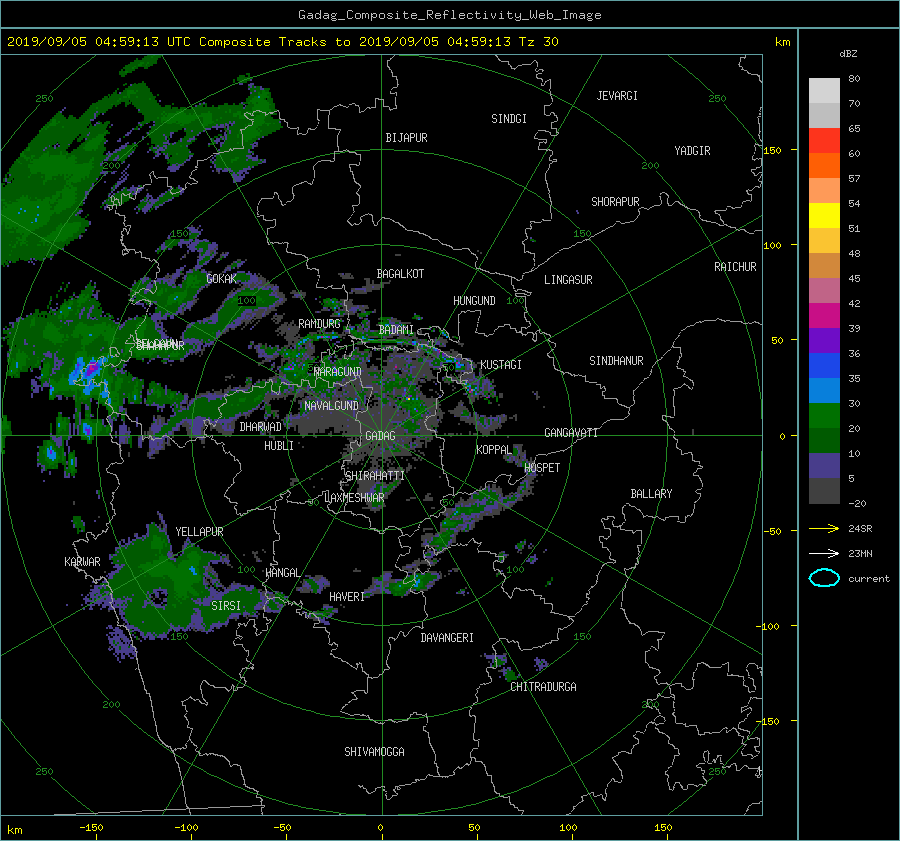Click the CHITRADURGA city label

click(x=544, y=687)
